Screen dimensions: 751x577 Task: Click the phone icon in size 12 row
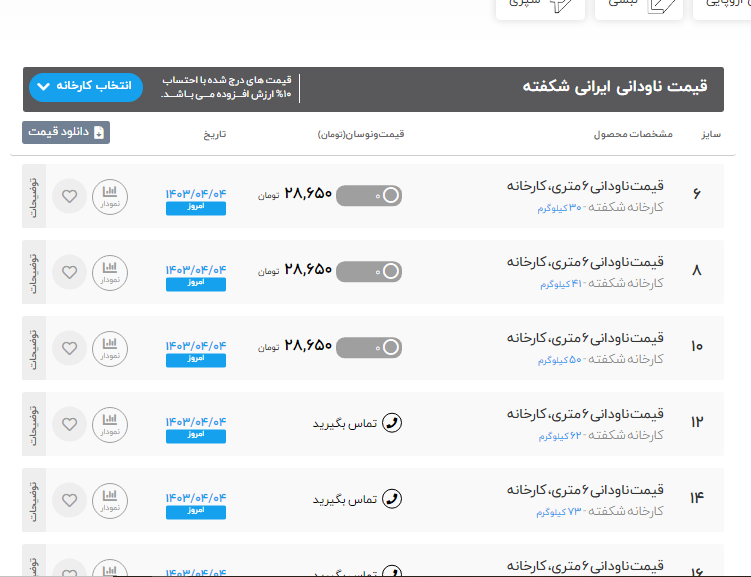pyautogui.click(x=393, y=423)
